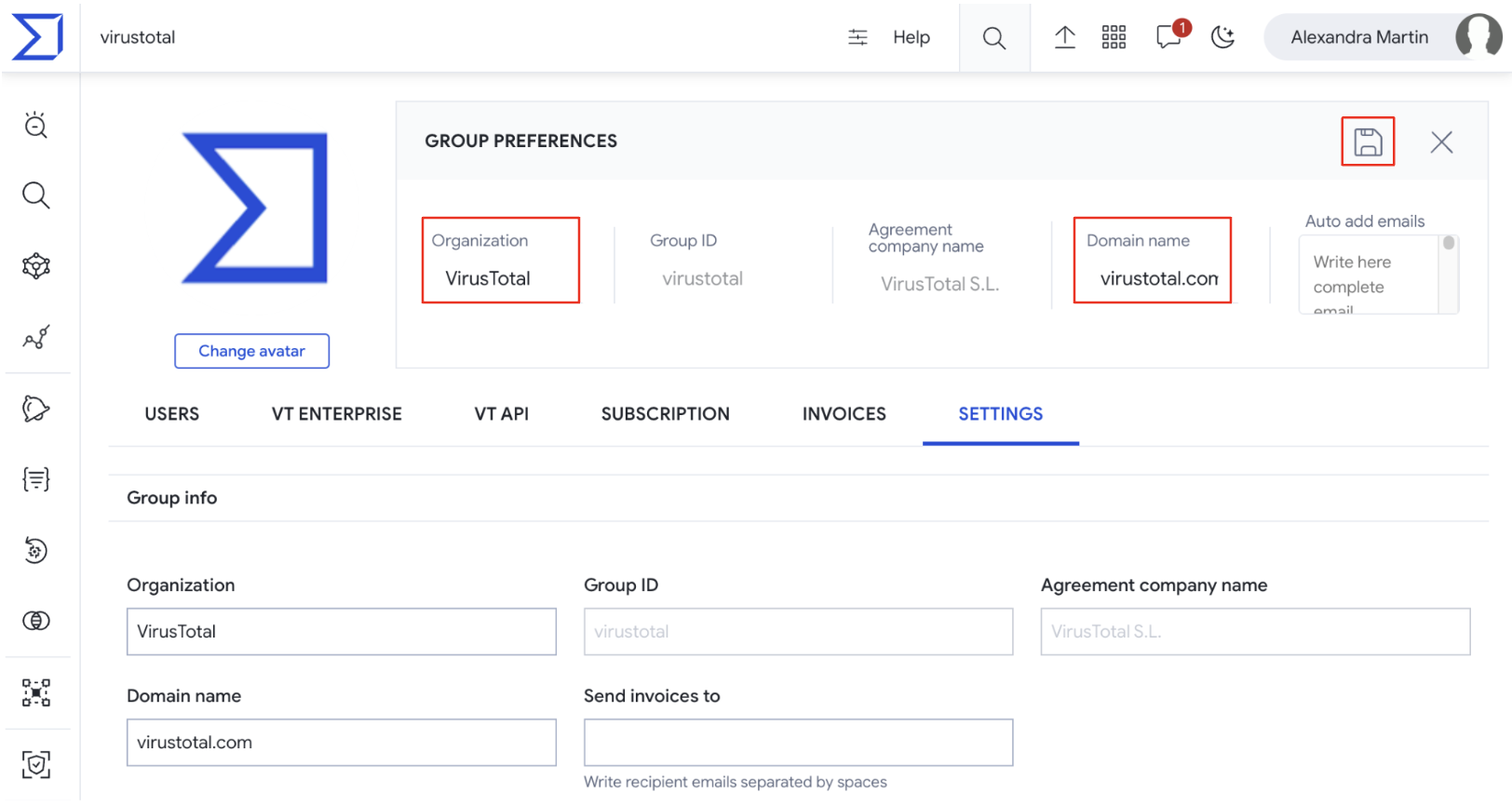Click the sidebar circular retro refresh icon

[36, 550]
